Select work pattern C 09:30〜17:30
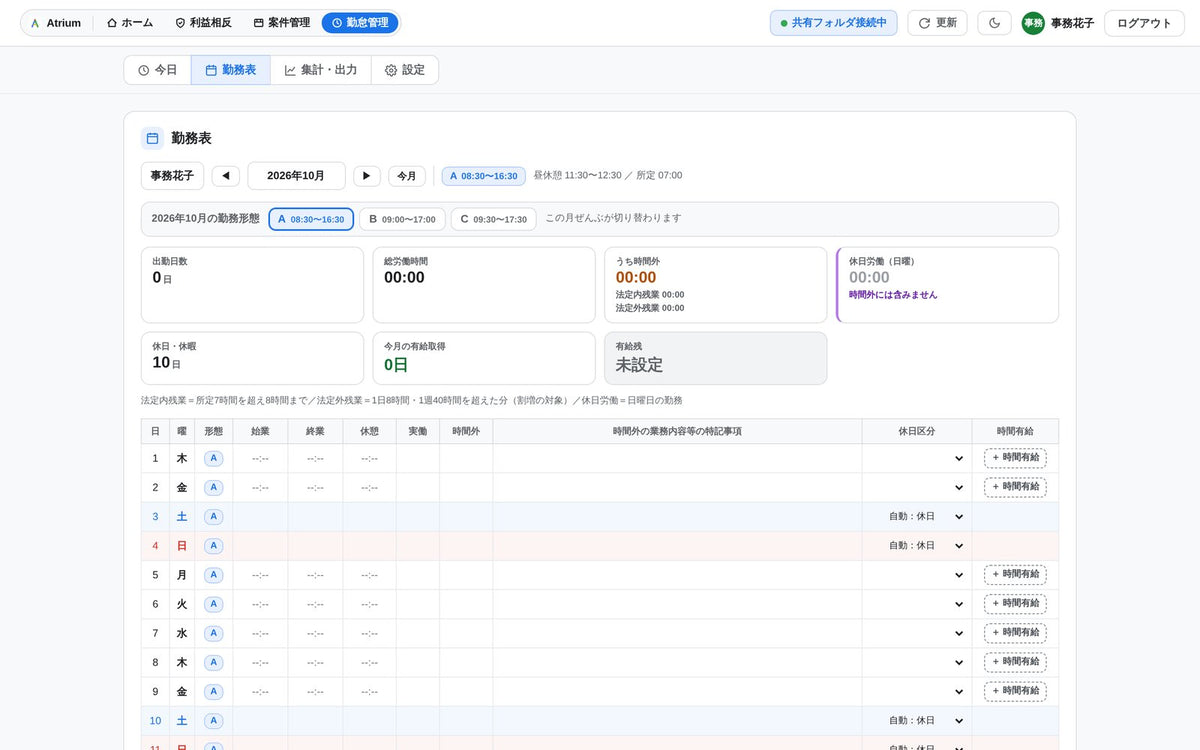The height and width of the screenshot is (750, 1200). click(493, 219)
